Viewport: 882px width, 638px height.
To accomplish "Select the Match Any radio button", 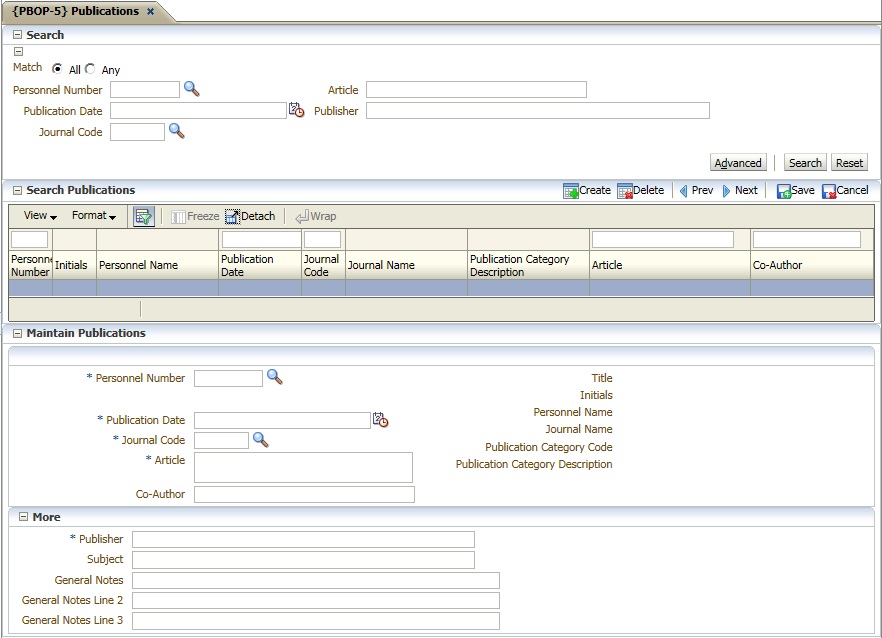I will 90,69.
